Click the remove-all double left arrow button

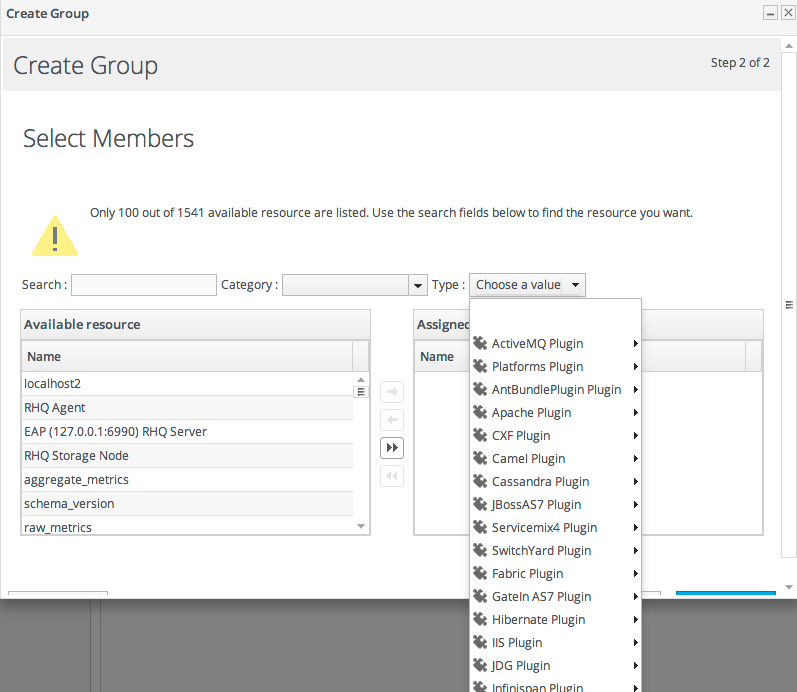[x=393, y=476]
